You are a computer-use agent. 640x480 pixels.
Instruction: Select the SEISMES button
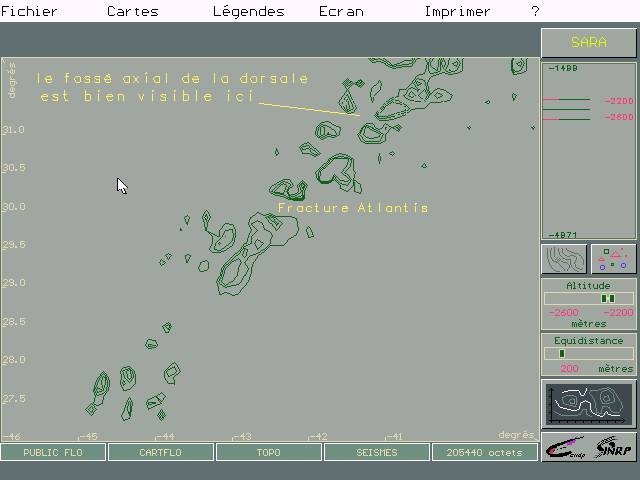376,453
